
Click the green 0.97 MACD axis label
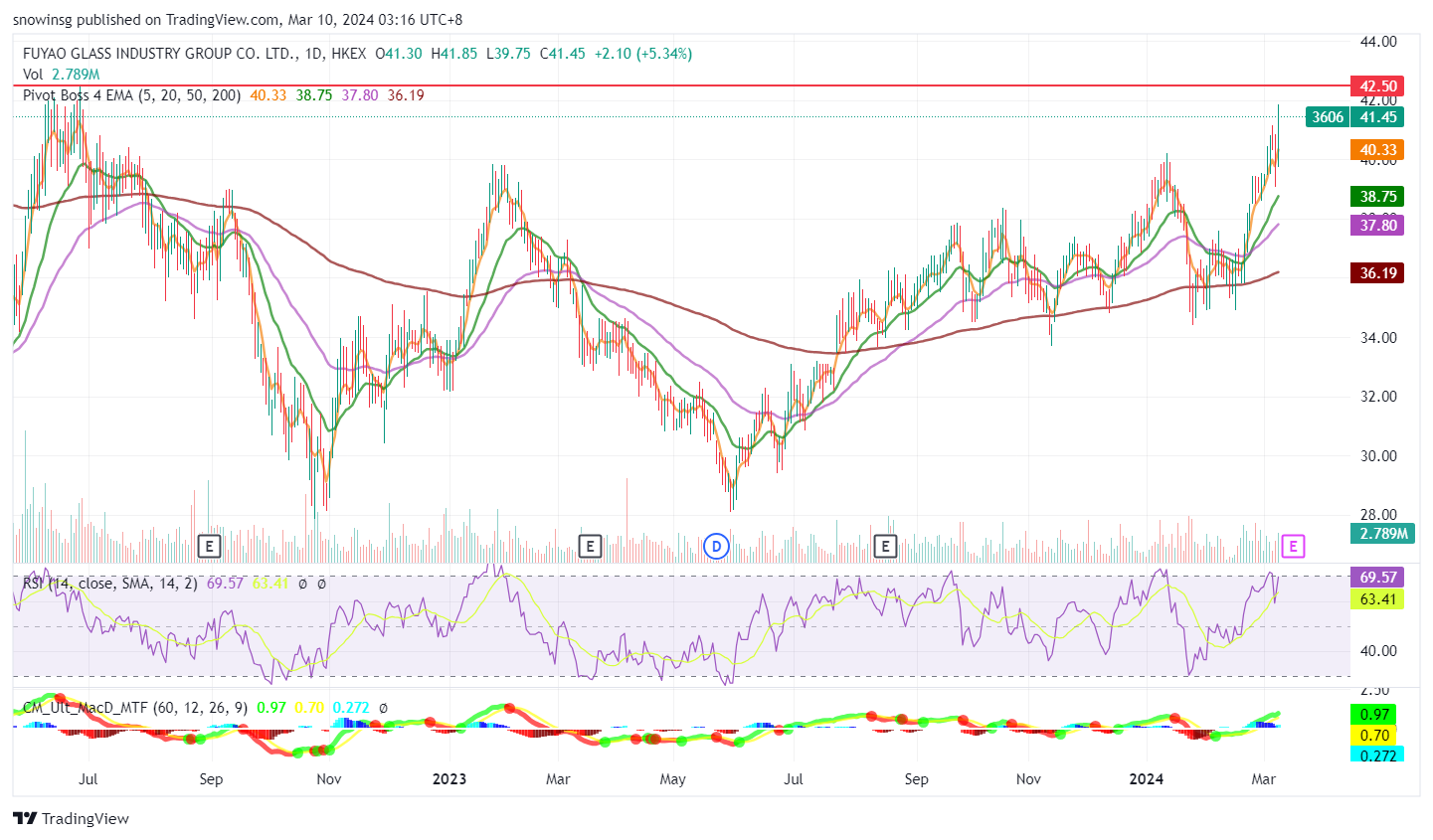1373,715
